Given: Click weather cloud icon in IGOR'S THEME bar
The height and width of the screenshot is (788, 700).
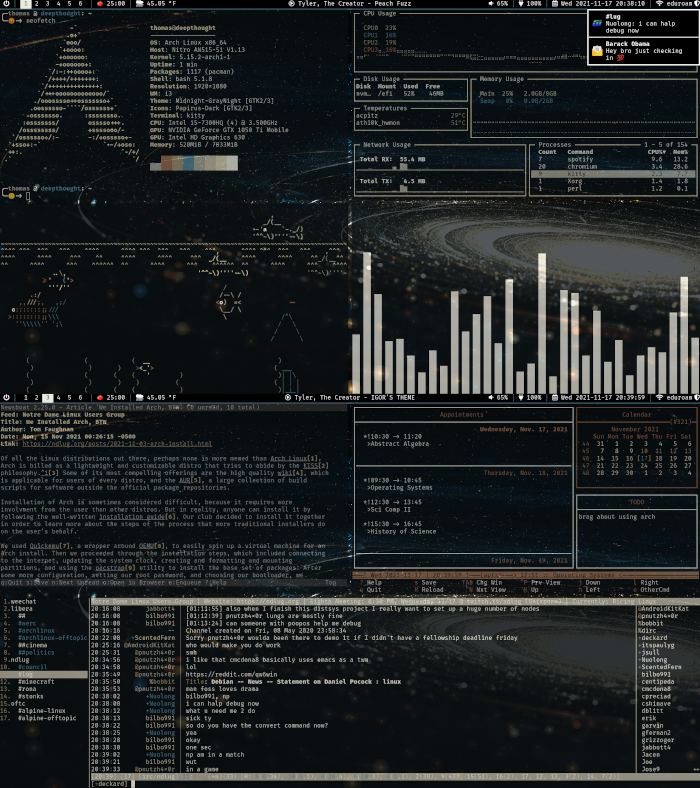Looking at the screenshot, I should tap(140, 398).
